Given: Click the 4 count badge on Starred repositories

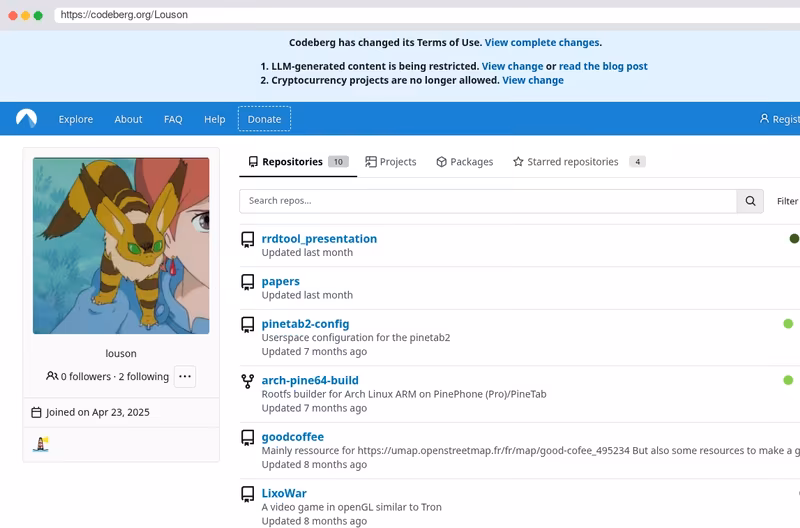Looking at the screenshot, I should point(637,162).
